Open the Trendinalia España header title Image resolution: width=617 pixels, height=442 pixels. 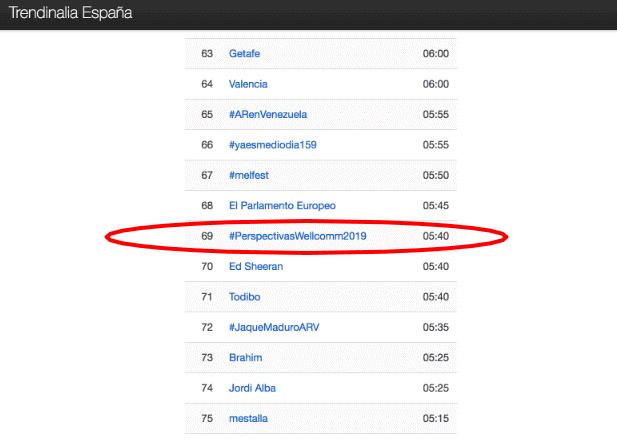click(x=70, y=13)
